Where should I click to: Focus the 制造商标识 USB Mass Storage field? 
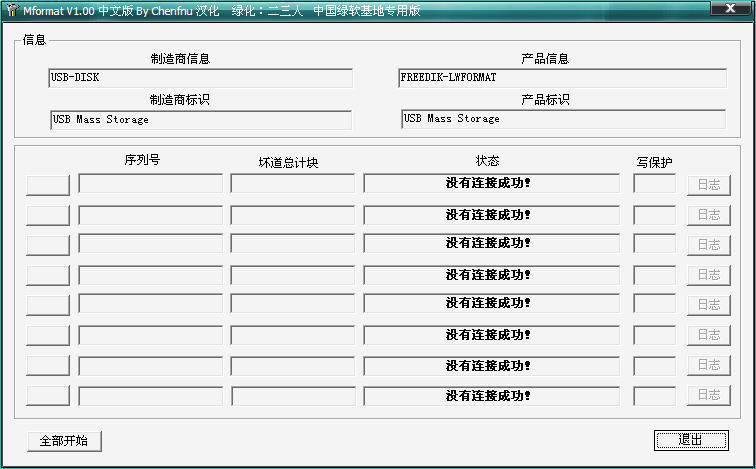point(200,120)
